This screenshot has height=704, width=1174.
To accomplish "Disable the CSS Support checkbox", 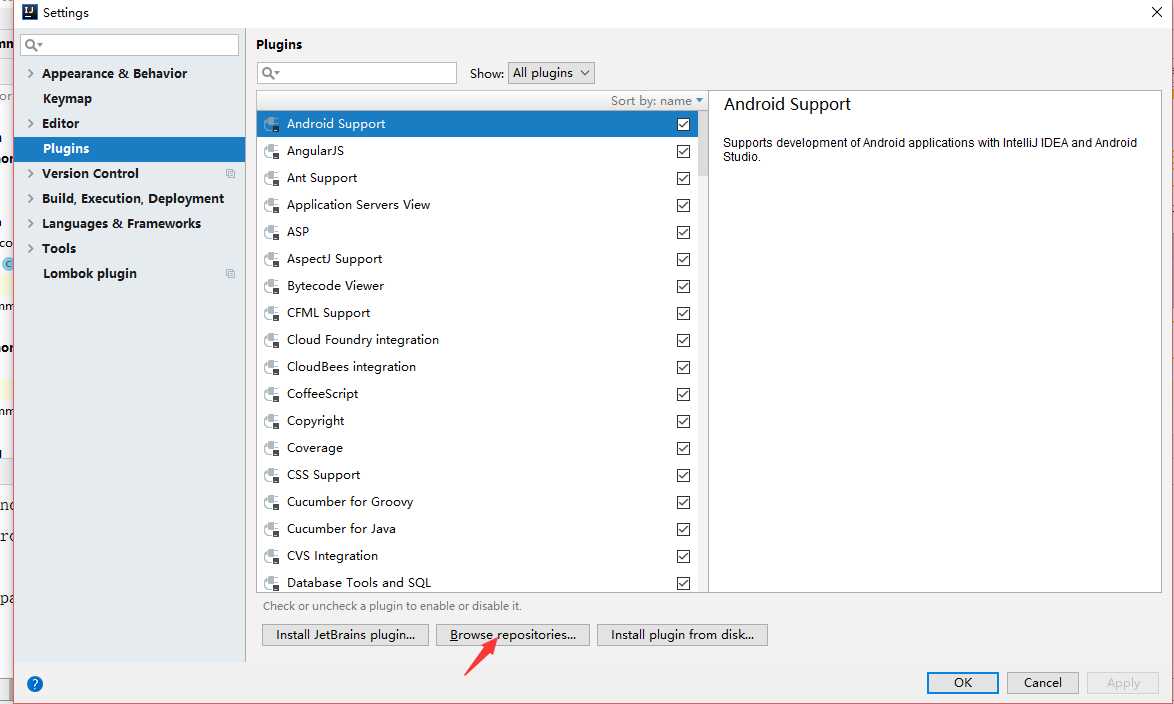I will tap(684, 475).
